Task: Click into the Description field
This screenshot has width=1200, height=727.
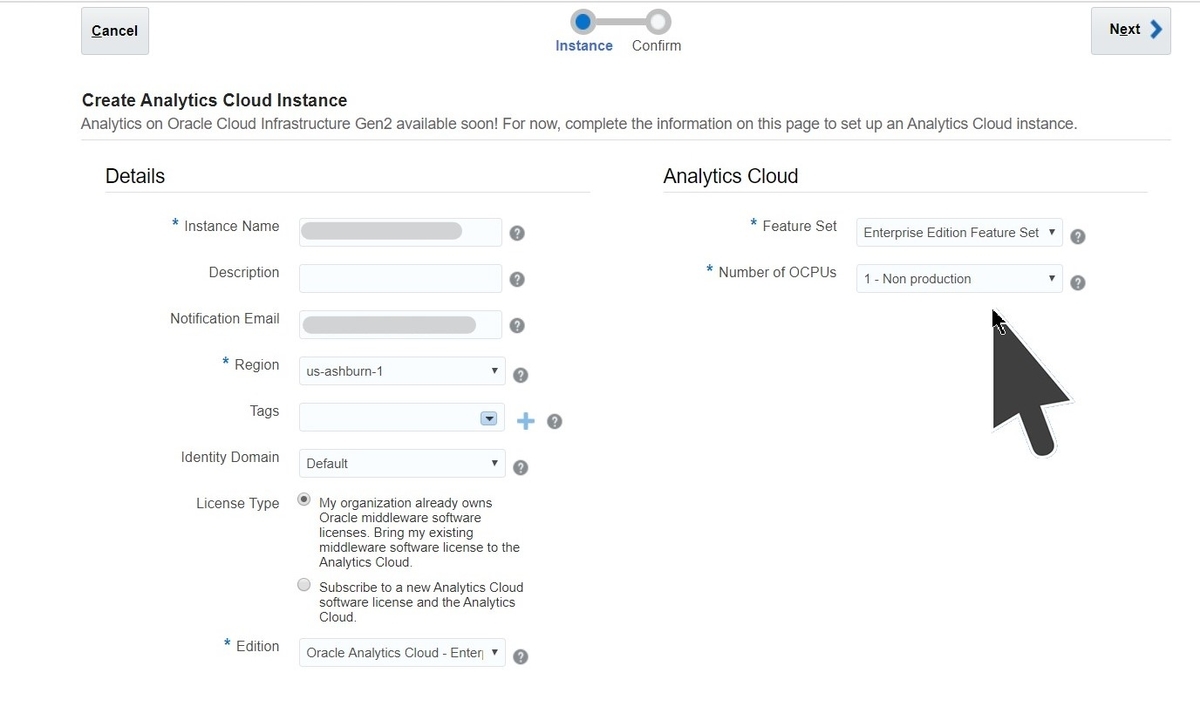Action: [x=400, y=278]
